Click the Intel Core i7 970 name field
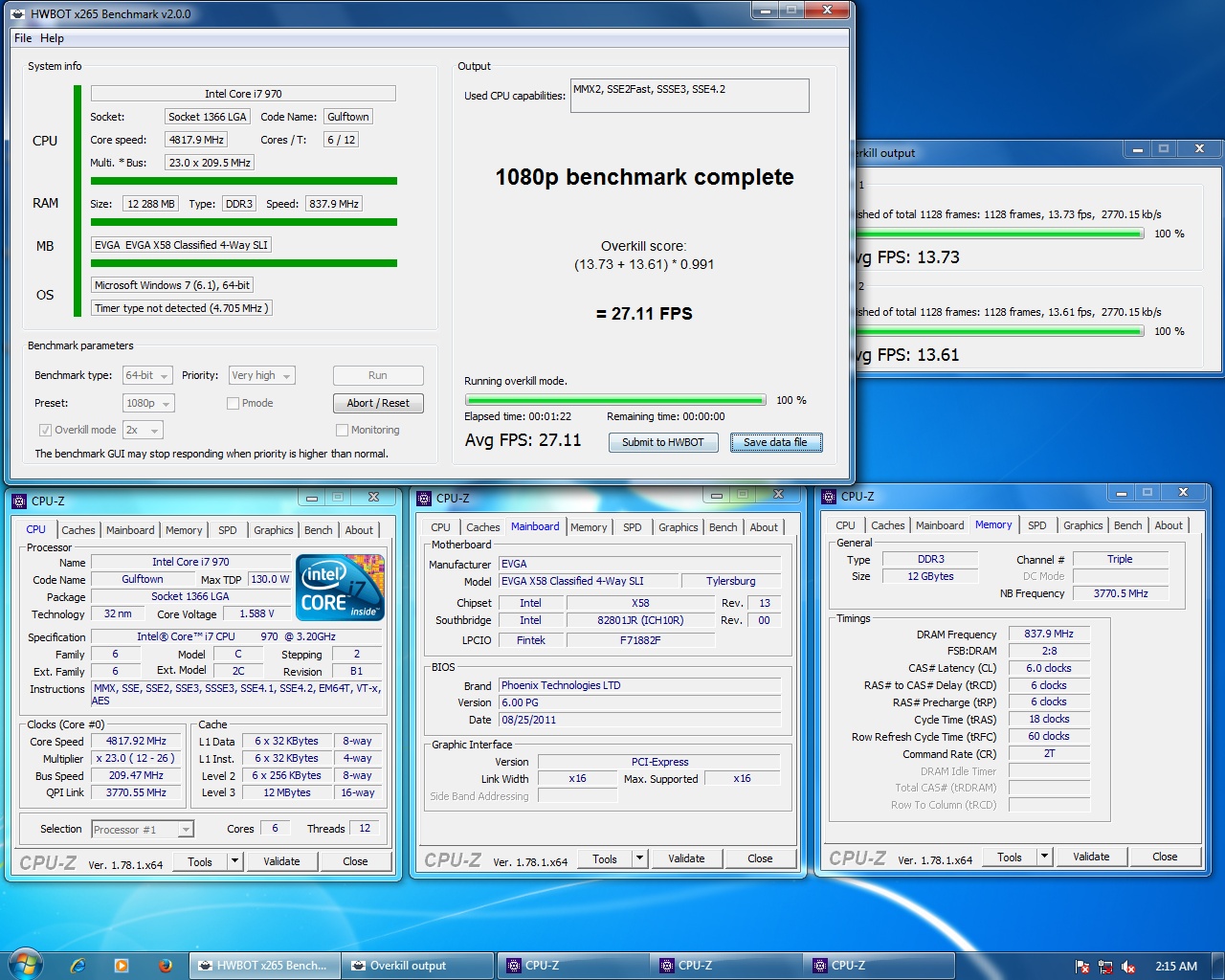Viewport: 1225px width, 980px height. (x=243, y=94)
